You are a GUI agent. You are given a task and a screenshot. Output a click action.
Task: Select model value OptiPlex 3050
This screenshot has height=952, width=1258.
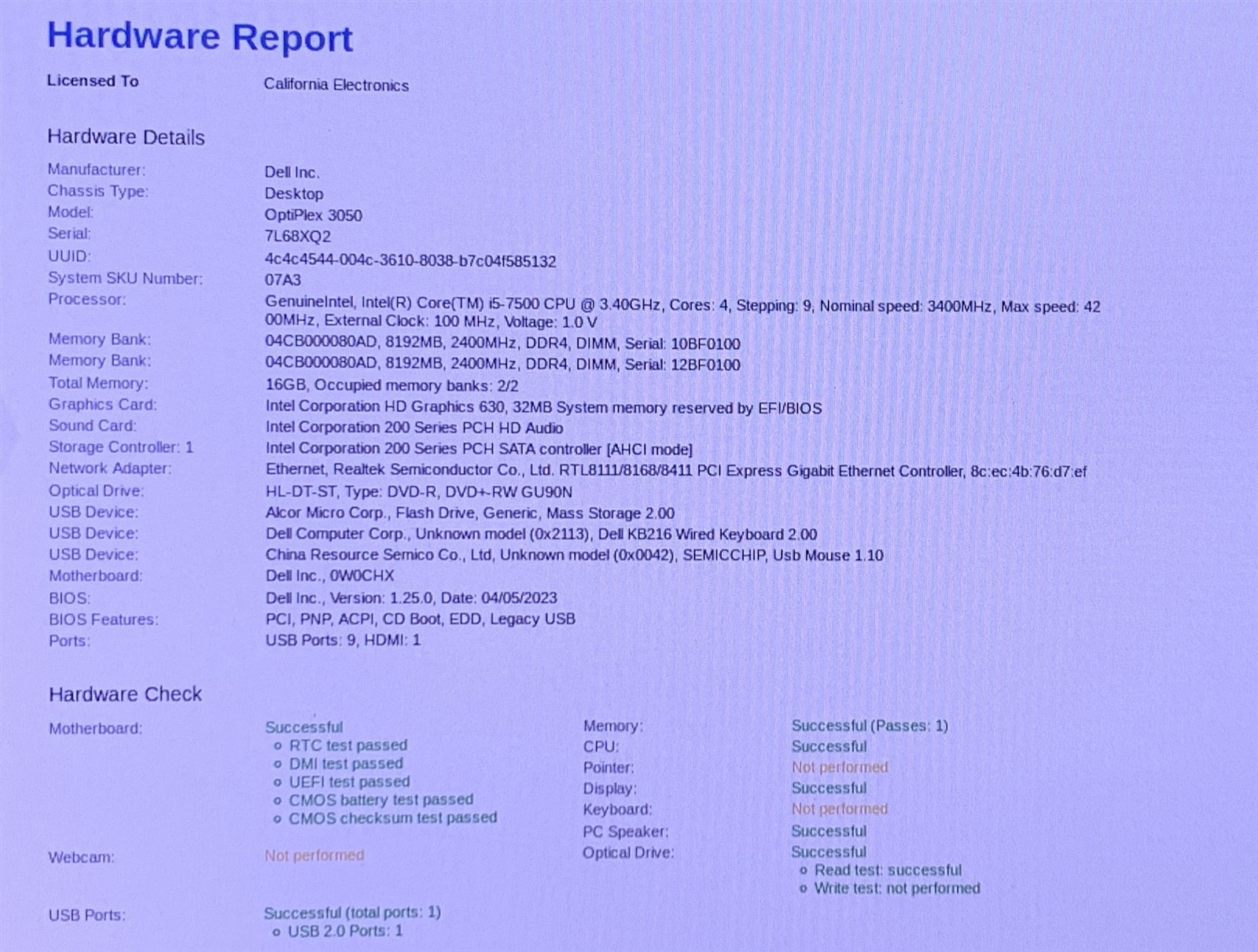point(313,215)
